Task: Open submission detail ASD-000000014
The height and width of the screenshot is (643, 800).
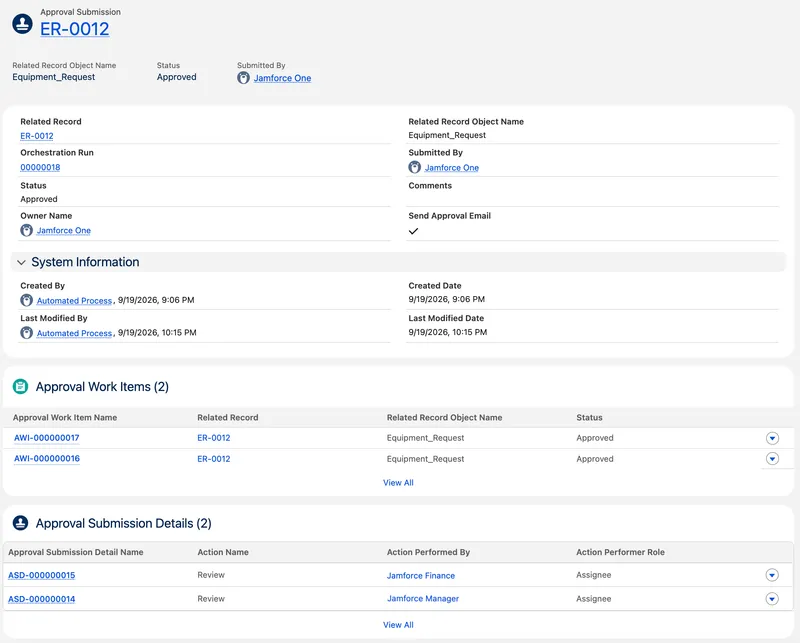Action: (41, 599)
